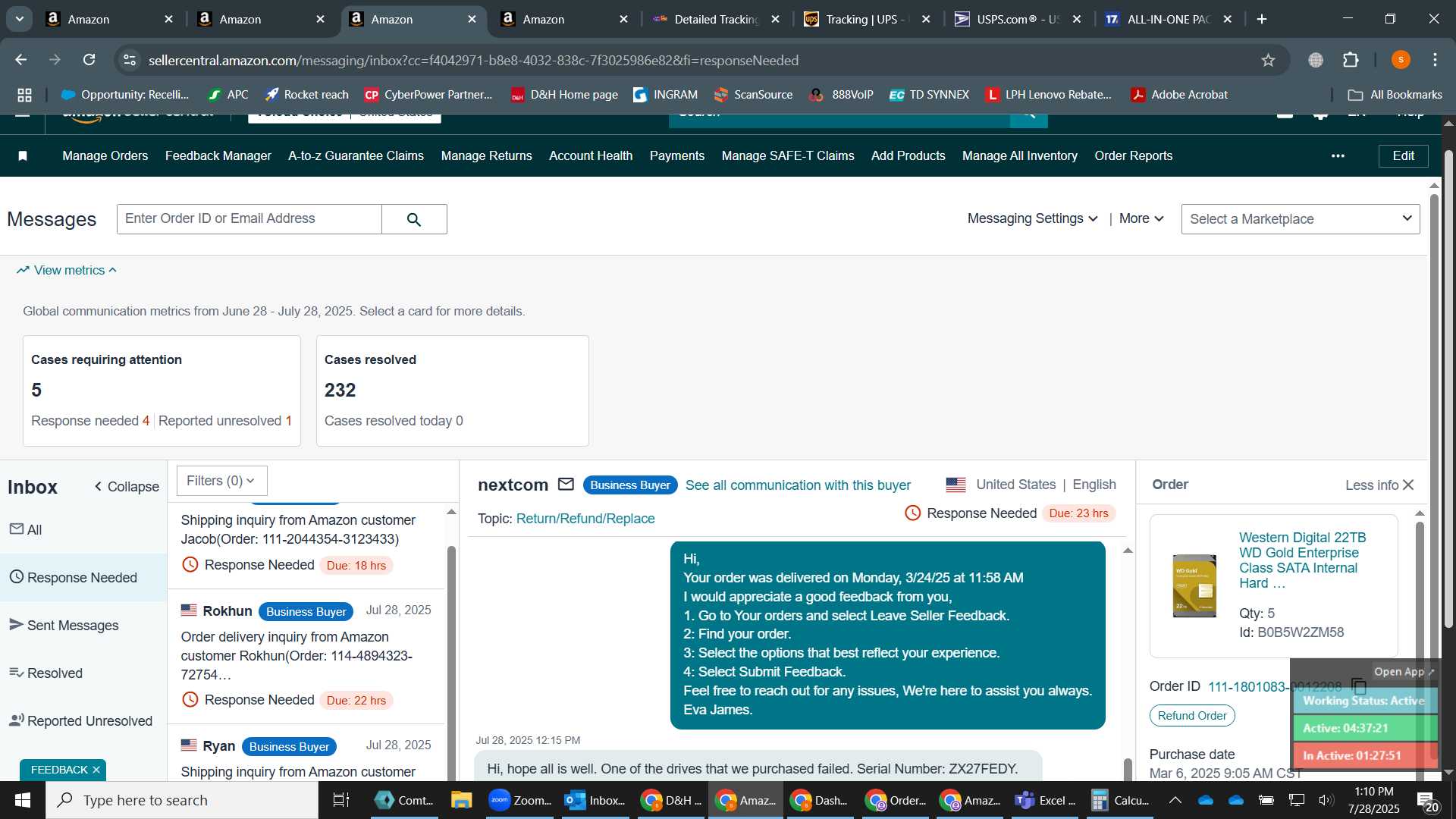Open Windows Start menu
The height and width of the screenshot is (819, 1456).
point(22,800)
